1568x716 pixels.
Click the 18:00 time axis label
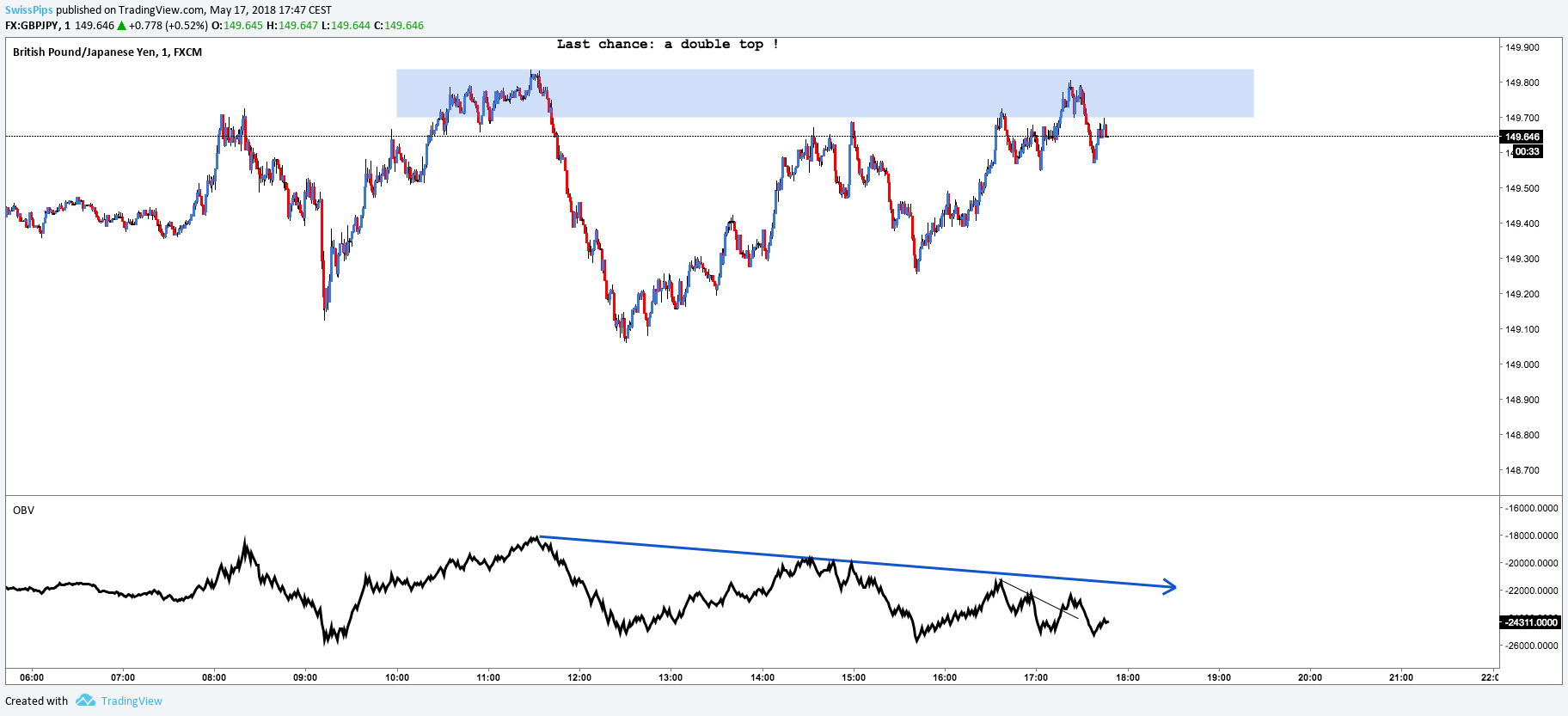pos(1128,677)
